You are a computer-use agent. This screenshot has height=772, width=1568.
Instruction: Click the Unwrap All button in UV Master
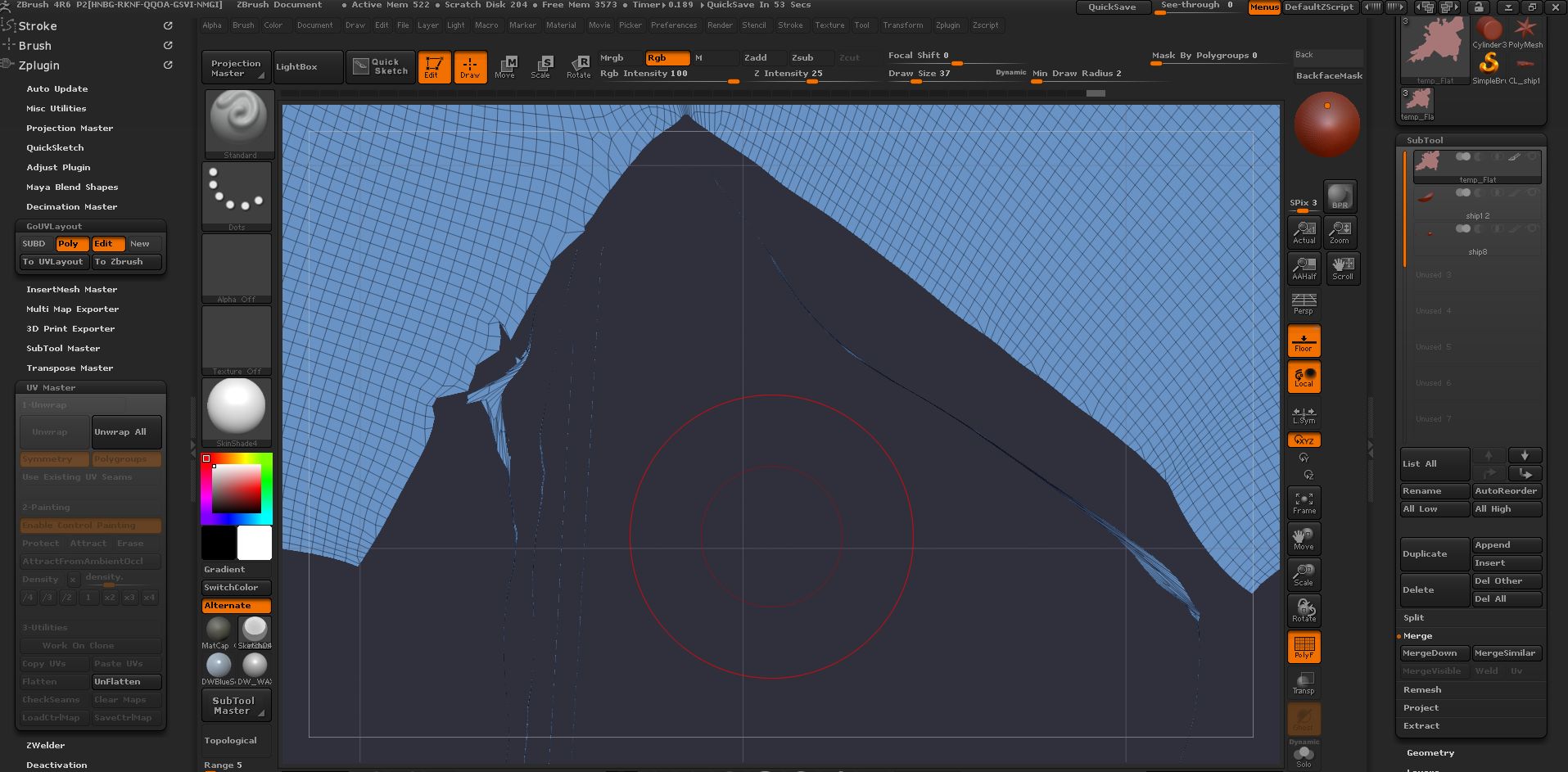[x=126, y=431]
